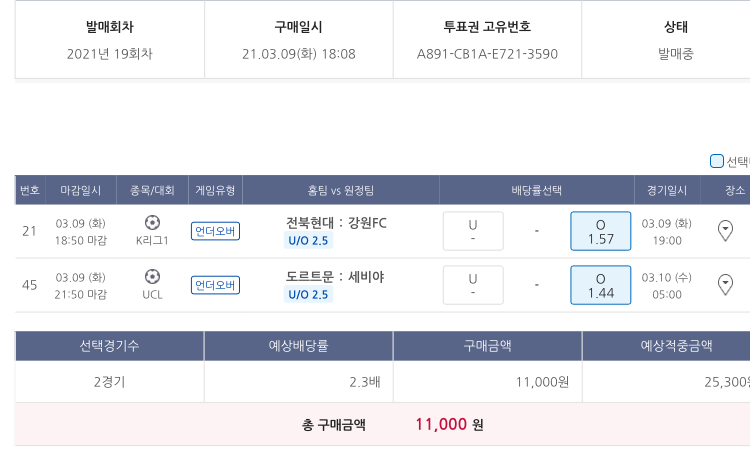Viewport: 750px width, 461px height.
Task: Select the U option for 도르트문 vs 세비야
Action: pyautogui.click(x=473, y=285)
